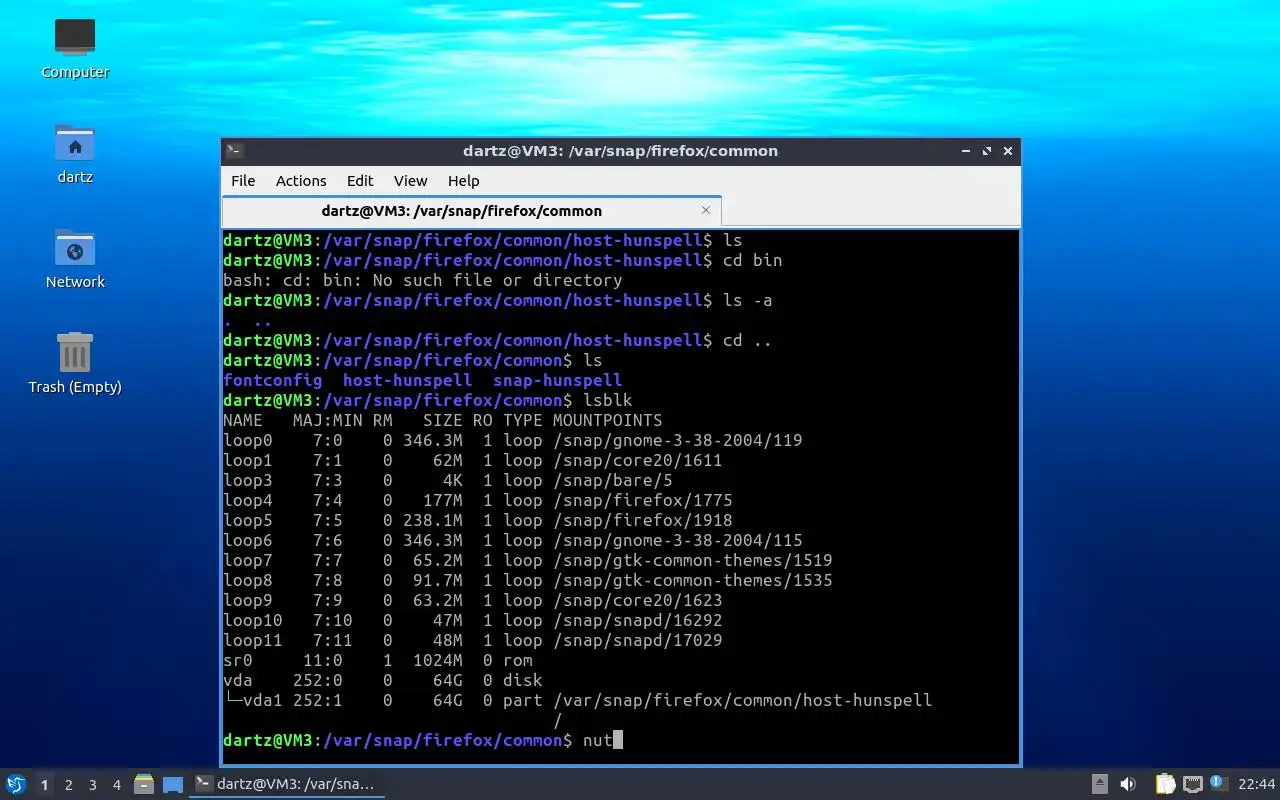Click 'No such file or directory' error text
1280x800 pixels.
(498, 280)
